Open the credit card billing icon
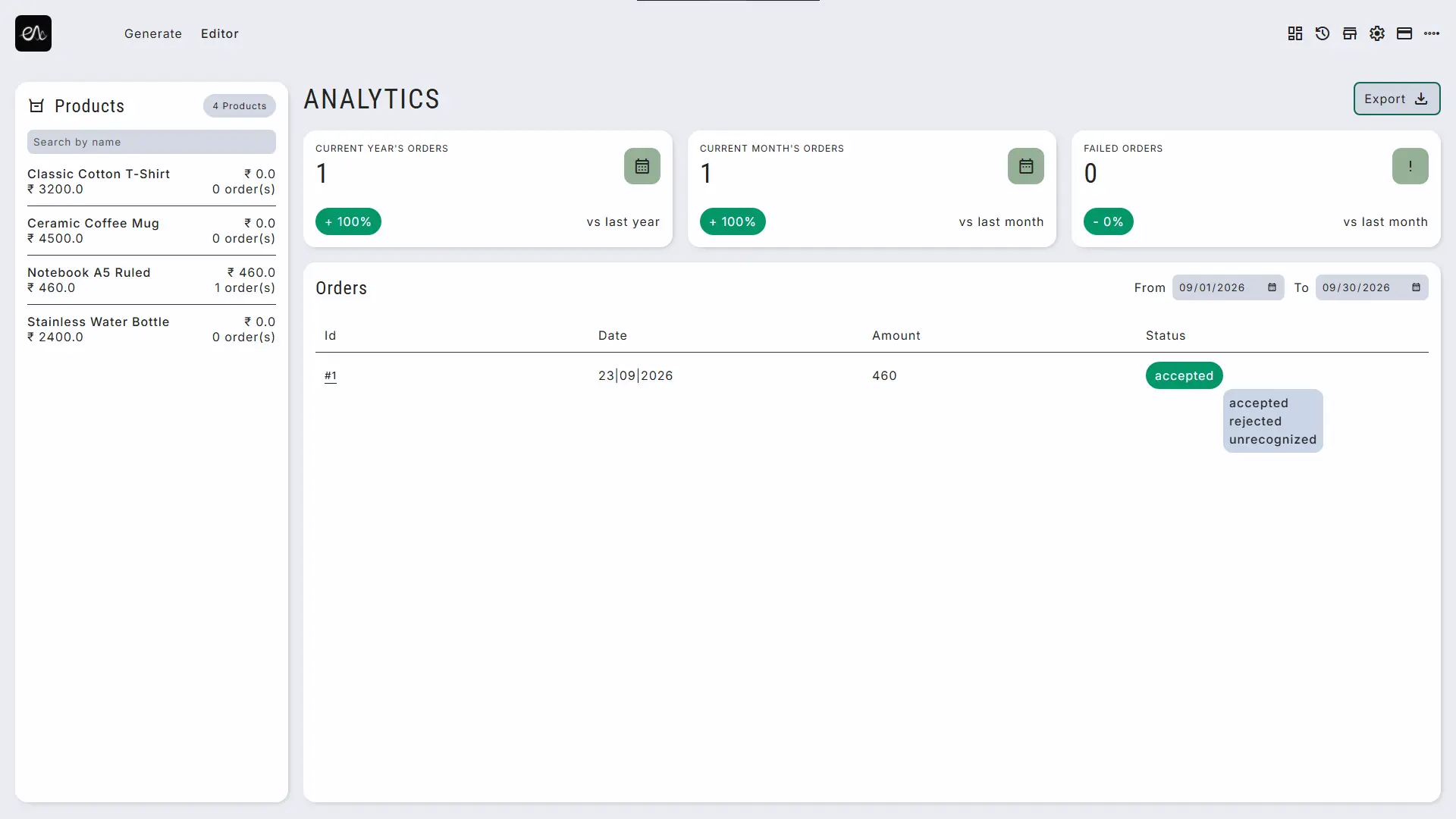The width and height of the screenshot is (1456, 819). coord(1404,33)
